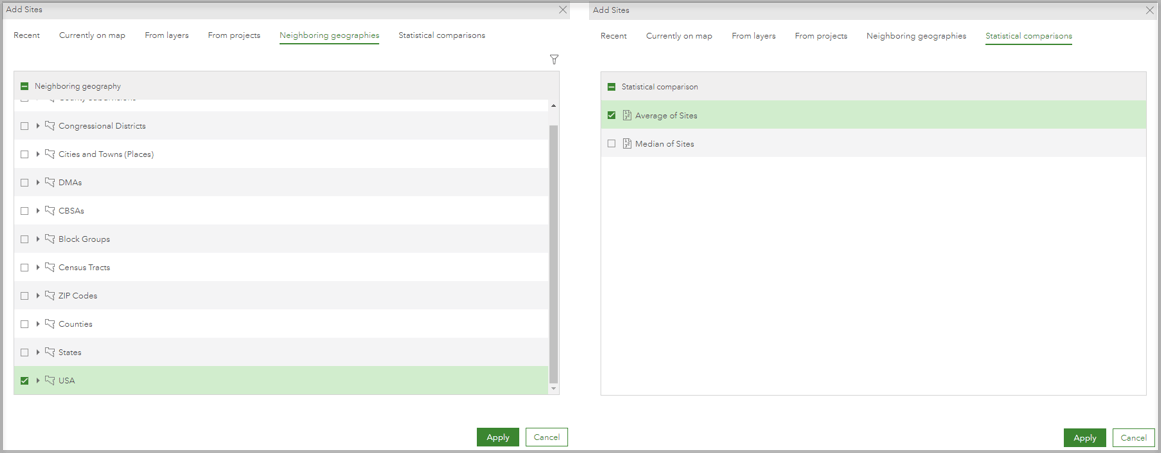Viewport: 1161px width, 453px height.
Task: Check the Median of Sites checkbox
Action: [x=611, y=144]
